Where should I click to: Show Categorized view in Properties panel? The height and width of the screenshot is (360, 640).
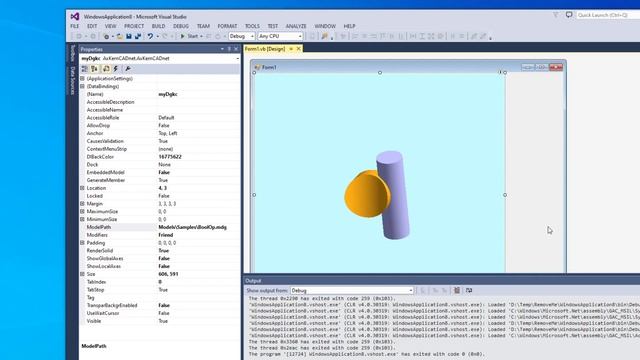84,69
